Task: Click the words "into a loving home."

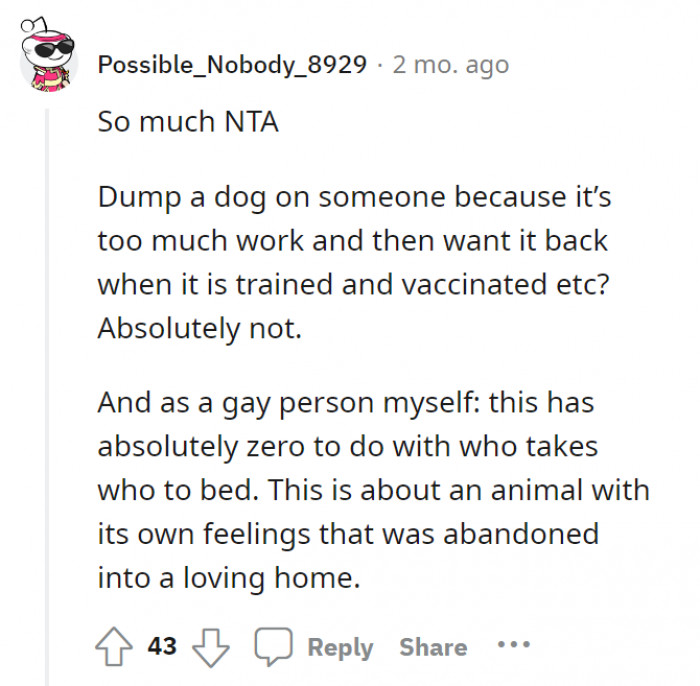Action: pyautogui.click(x=228, y=577)
